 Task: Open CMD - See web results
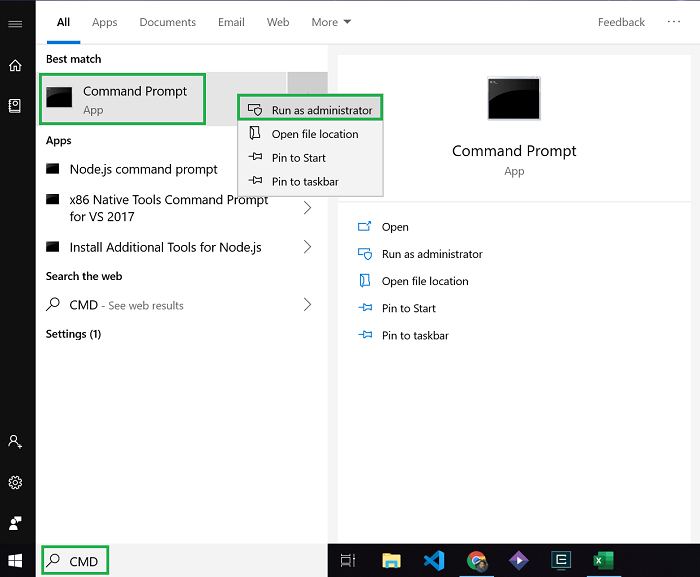click(126, 305)
